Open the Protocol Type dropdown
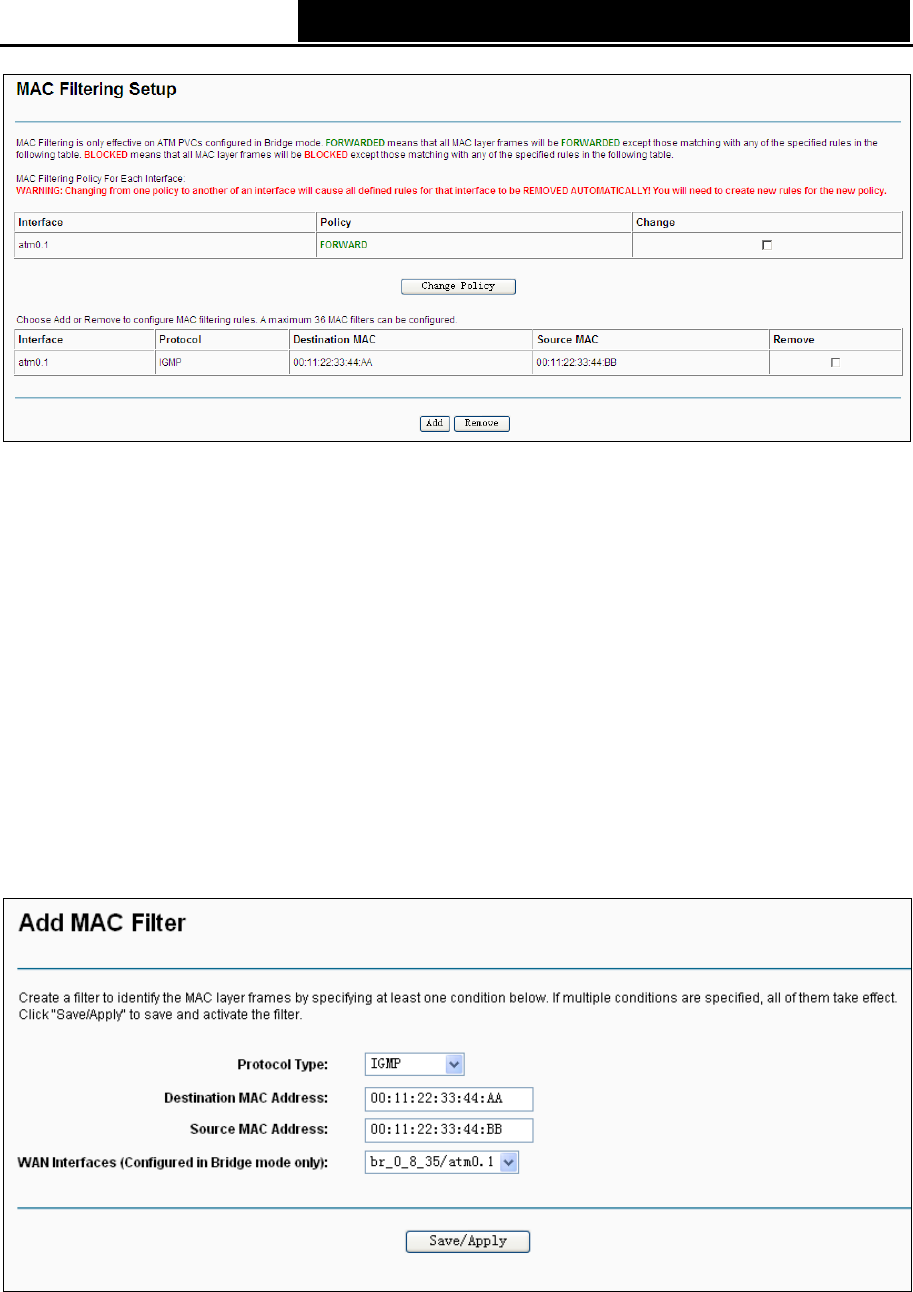913x1292 pixels. coord(415,1064)
